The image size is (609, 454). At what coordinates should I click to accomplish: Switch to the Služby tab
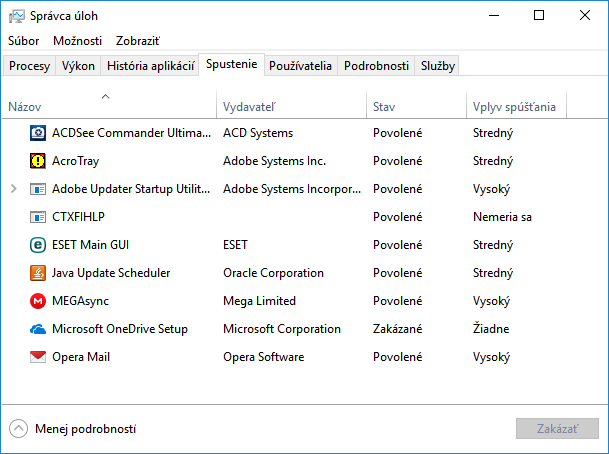[x=438, y=66]
